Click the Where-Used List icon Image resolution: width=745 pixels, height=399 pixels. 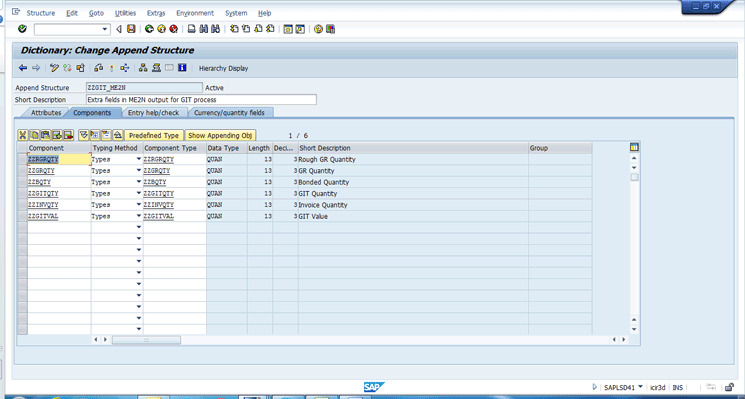click(x=124, y=68)
